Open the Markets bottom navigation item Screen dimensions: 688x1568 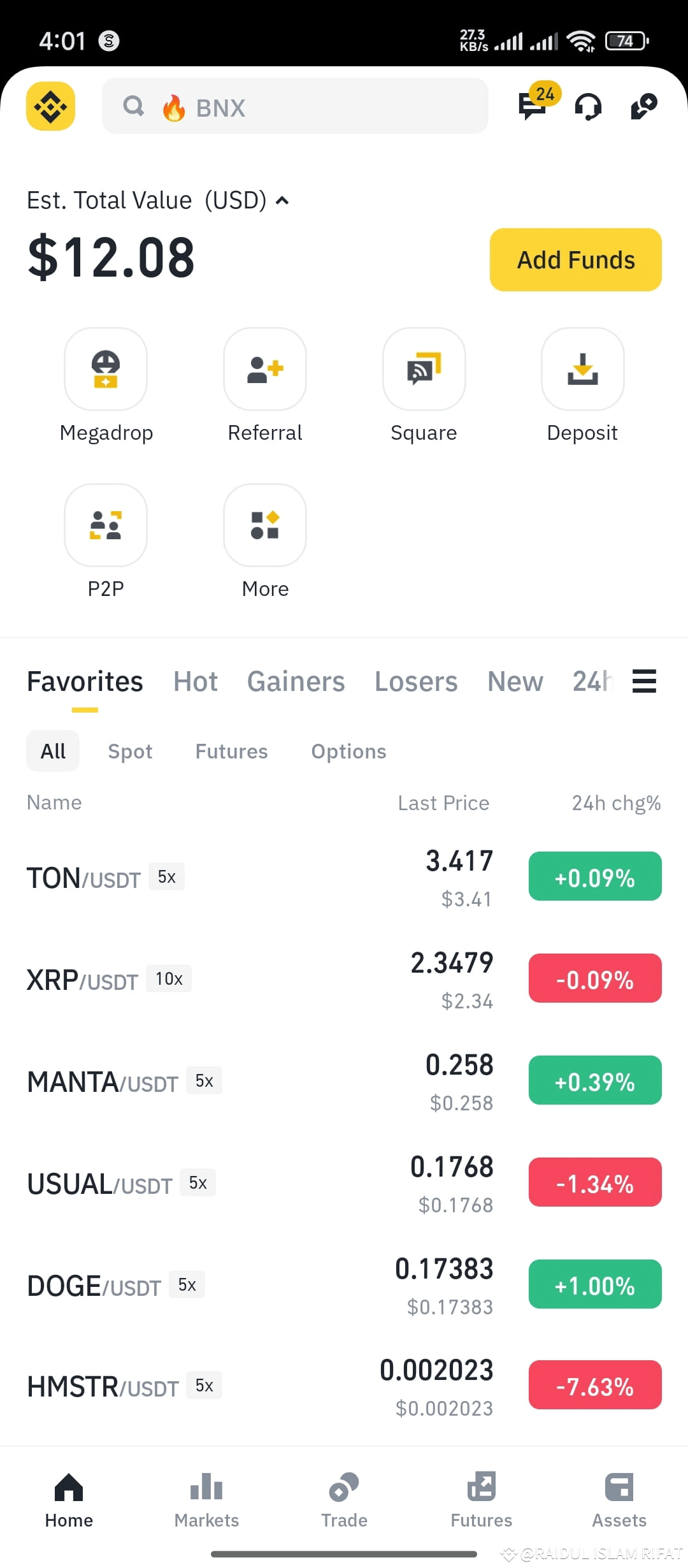click(206, 1500)
